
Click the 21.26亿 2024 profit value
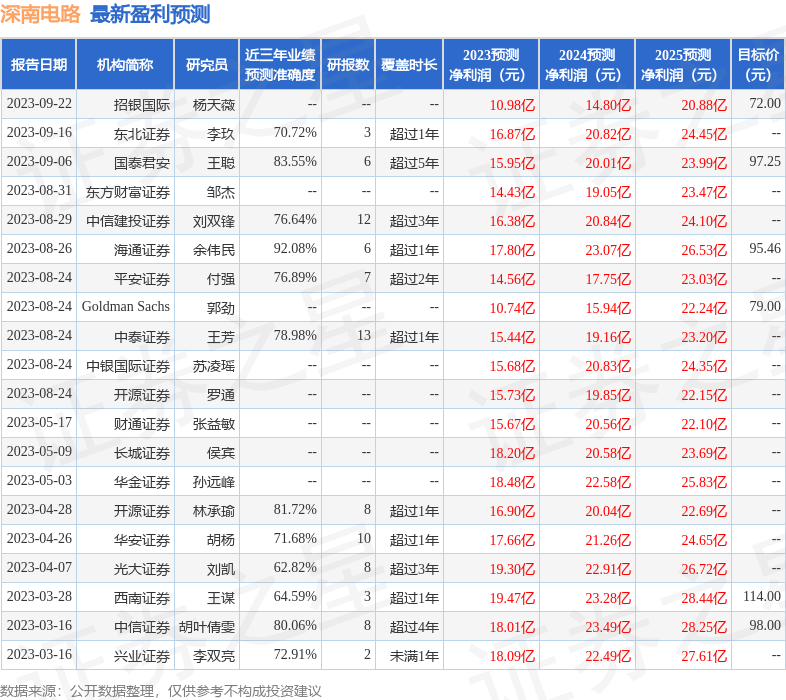click(x=608, y=540)
